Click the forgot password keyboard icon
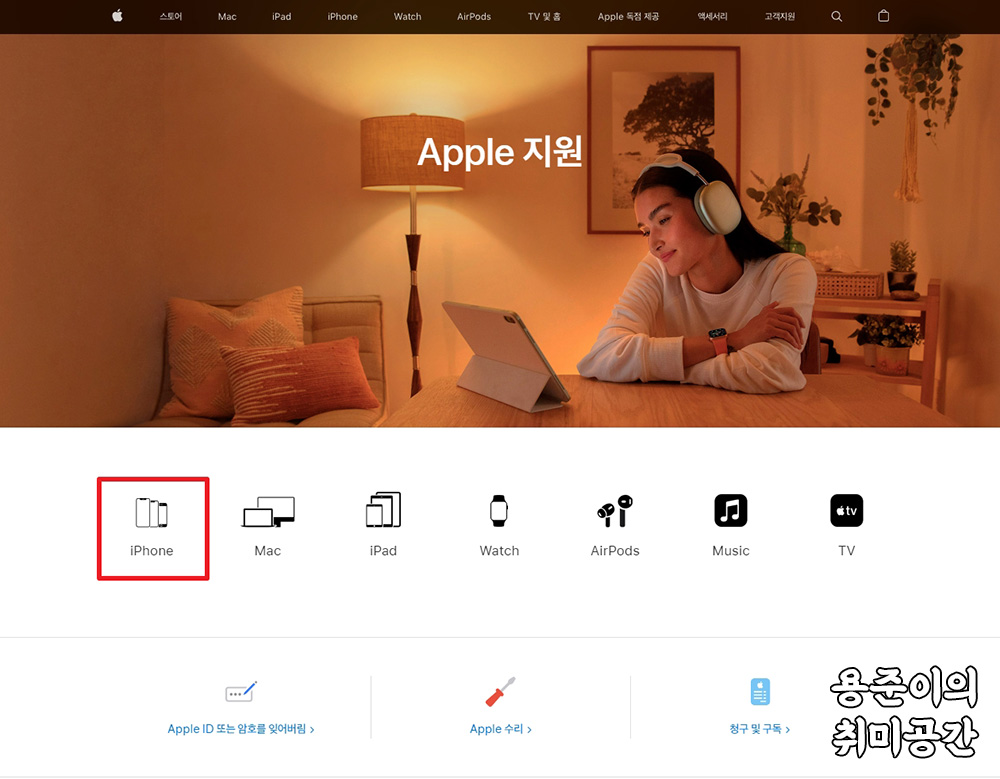 tap(241, 692)
